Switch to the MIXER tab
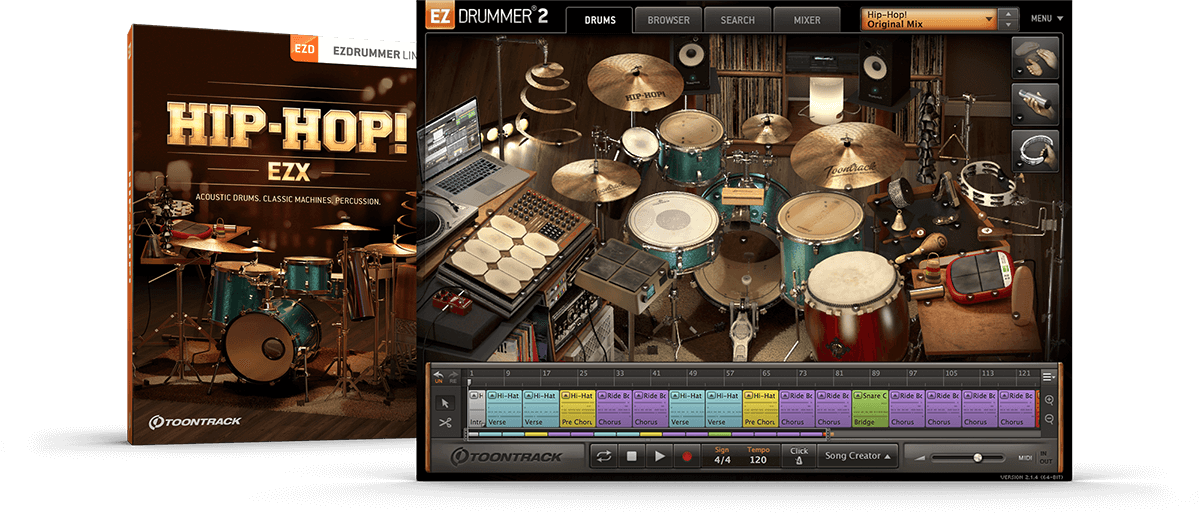The image size is (1200, 517). (x=807, y=20)
